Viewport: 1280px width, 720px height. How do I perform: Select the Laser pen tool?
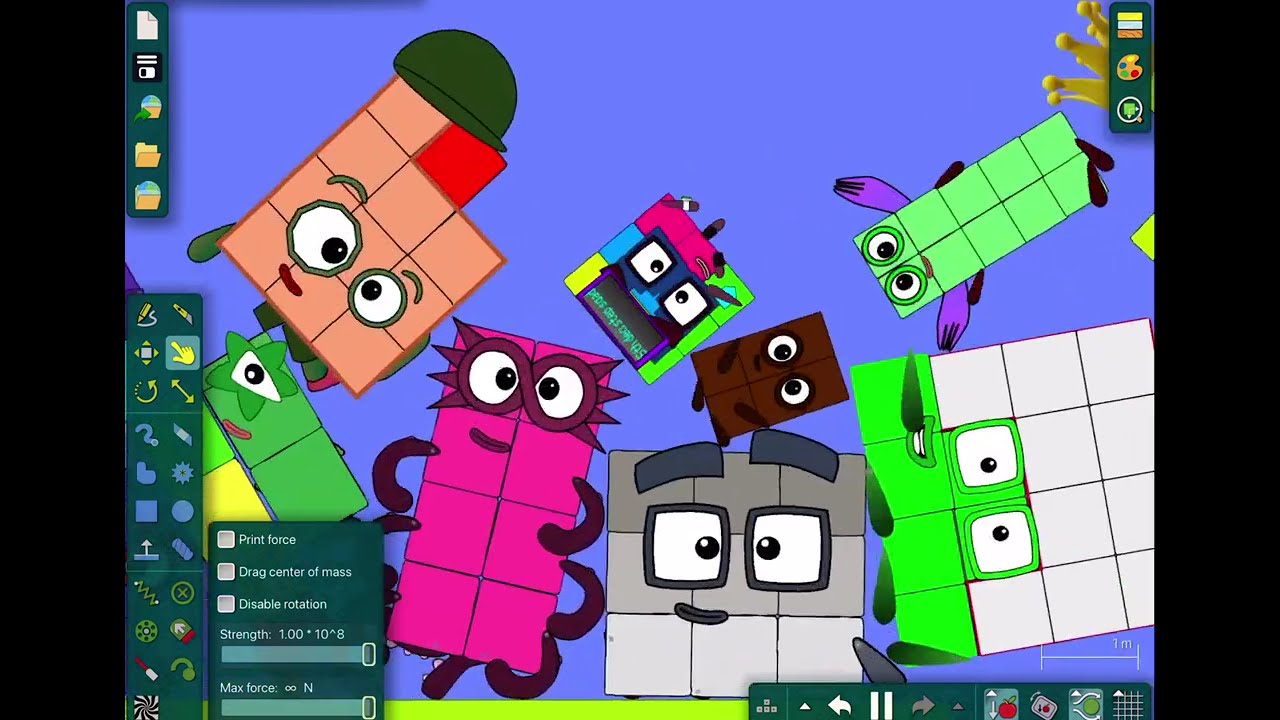pyautogui.click(x=147, y=669)
